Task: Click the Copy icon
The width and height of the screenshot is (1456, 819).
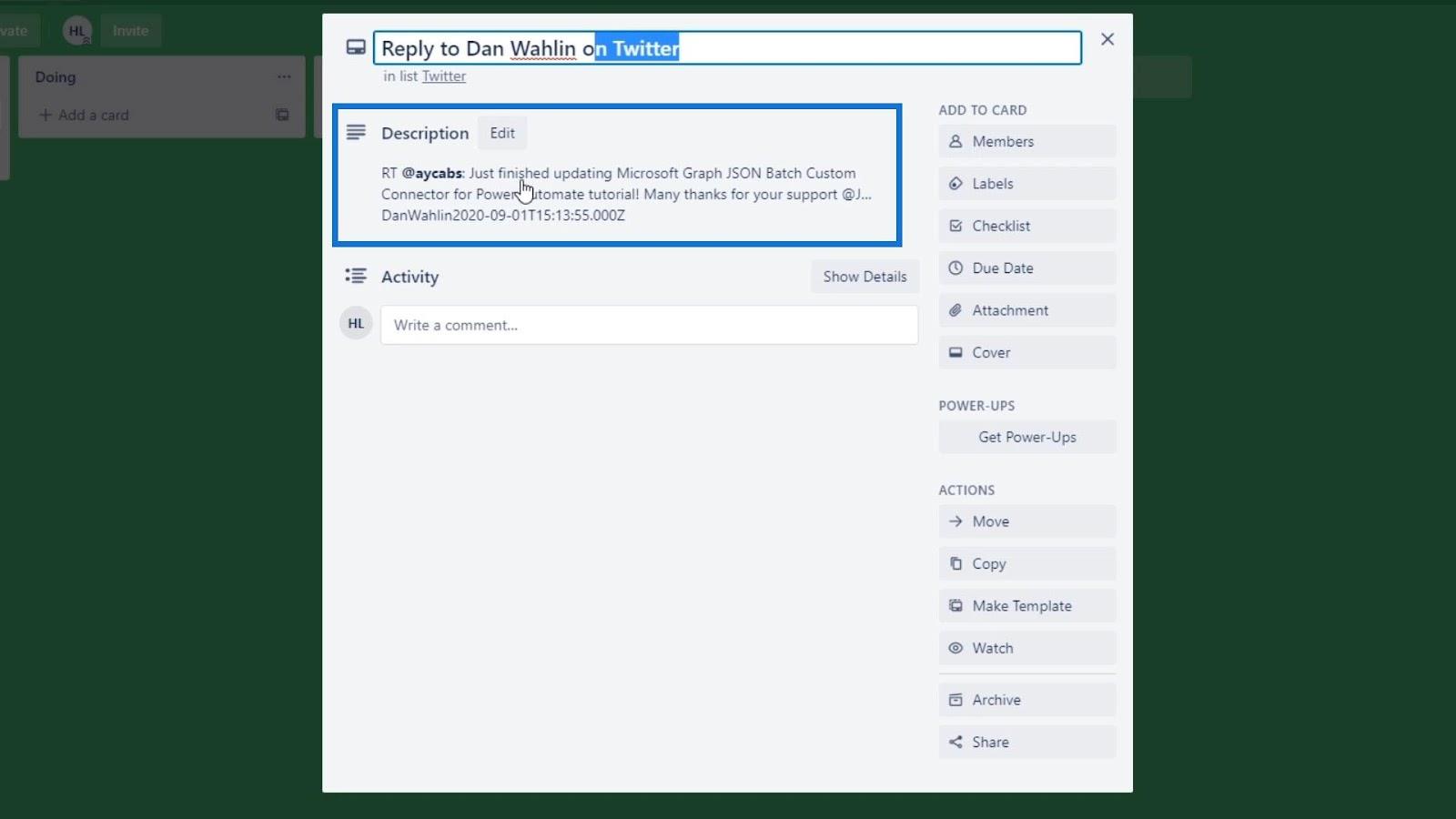Action: [x=955, y=563]
